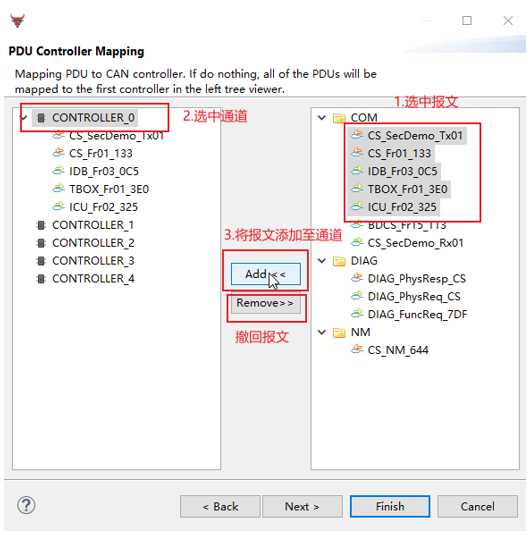530x535 pixels.
Task: Collapse the DIAG folder tree
Action: 321,261
